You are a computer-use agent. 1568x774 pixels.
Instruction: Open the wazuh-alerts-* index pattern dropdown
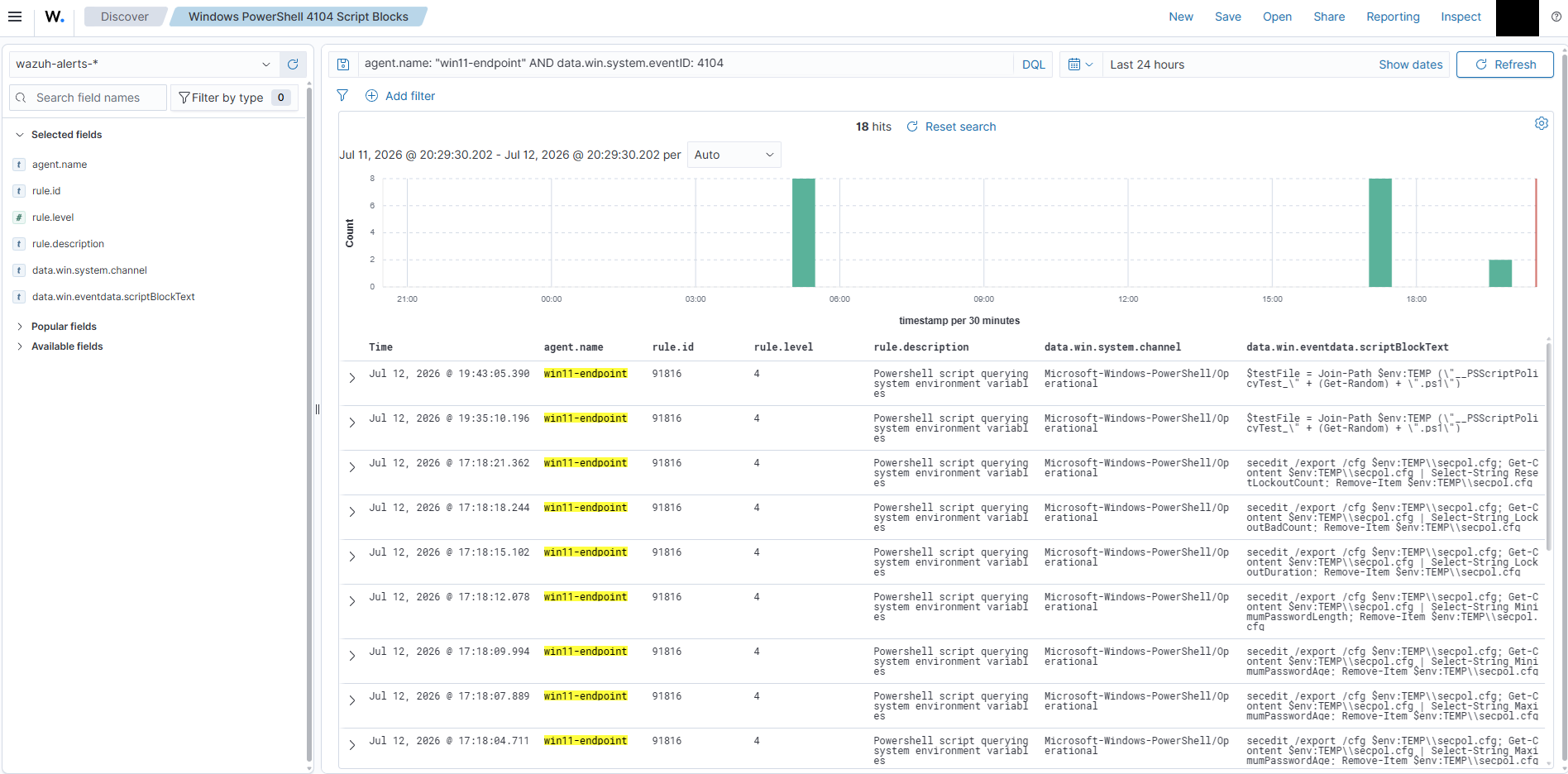tap(144, 64)
